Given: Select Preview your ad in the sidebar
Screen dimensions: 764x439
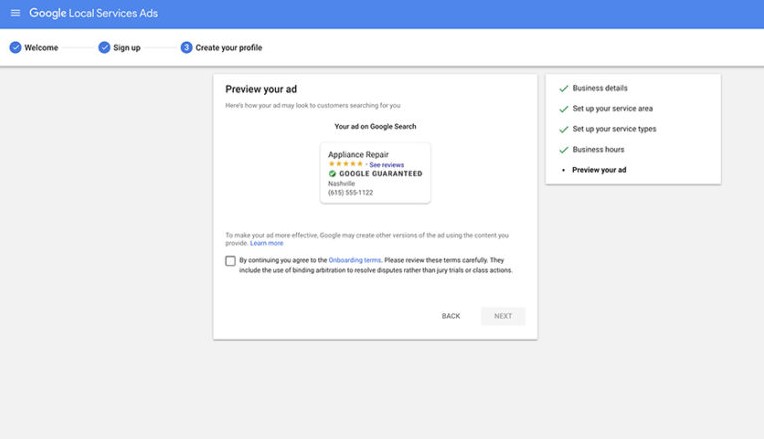Looking at the screenshot, I should pyautogui.click(x=599, y=170).
